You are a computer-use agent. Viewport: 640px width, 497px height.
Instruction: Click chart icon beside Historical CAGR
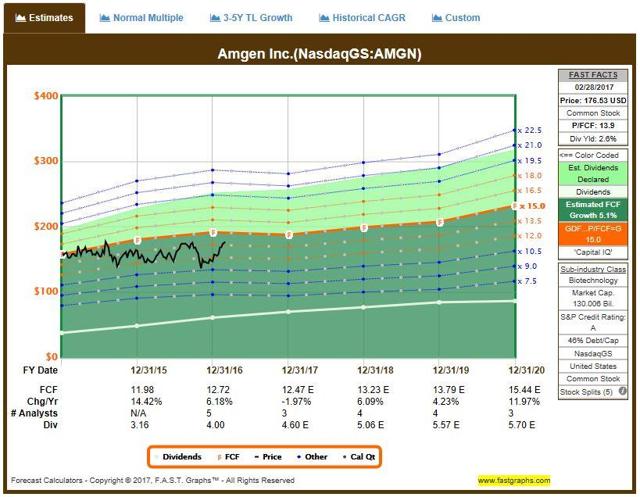324,18
